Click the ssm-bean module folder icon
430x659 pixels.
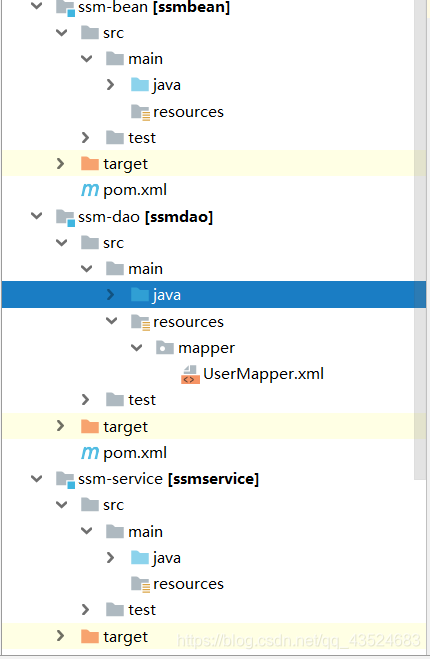(66, 8)
